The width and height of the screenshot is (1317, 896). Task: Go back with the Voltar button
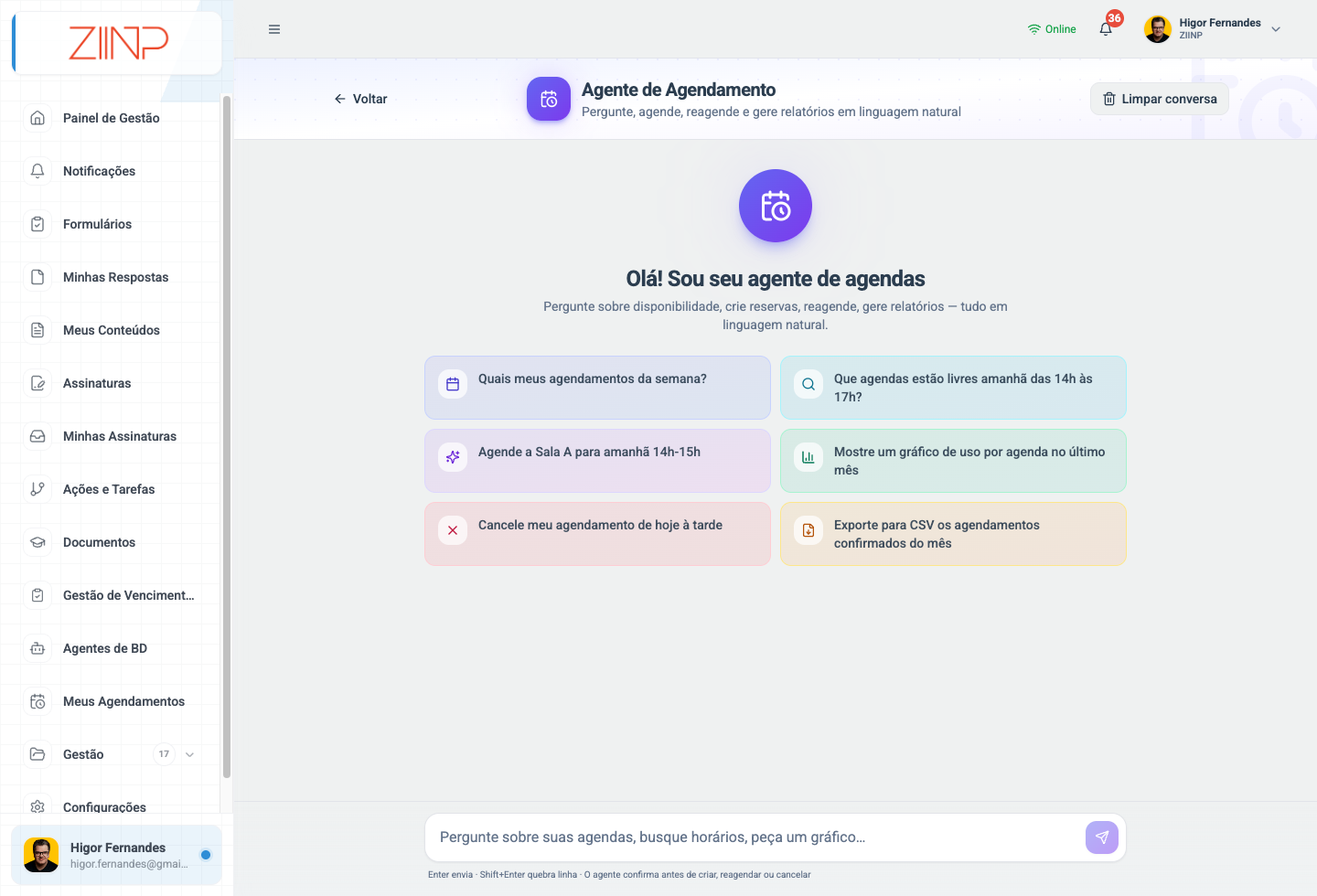tap(360, 99)
